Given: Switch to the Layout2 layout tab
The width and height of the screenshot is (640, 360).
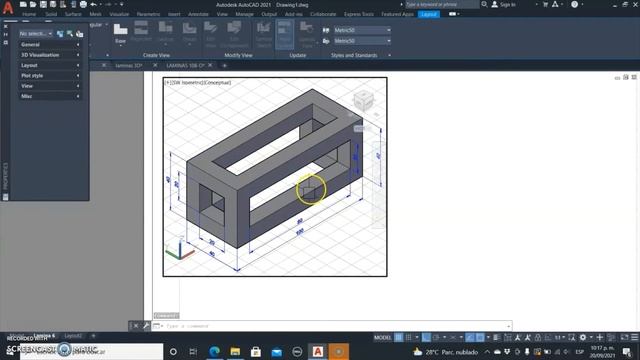Looking at the screenshot, I should click(x=73, y=336).
